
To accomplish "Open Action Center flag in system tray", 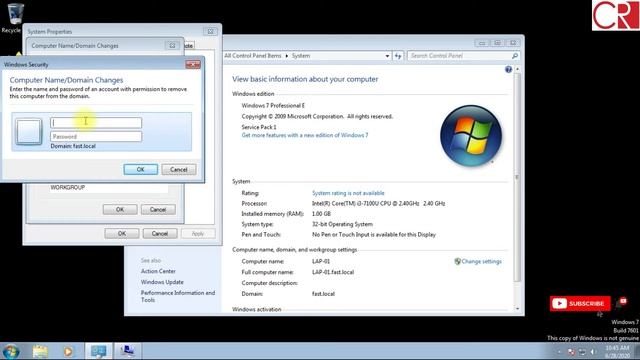I will click(571, 352).
